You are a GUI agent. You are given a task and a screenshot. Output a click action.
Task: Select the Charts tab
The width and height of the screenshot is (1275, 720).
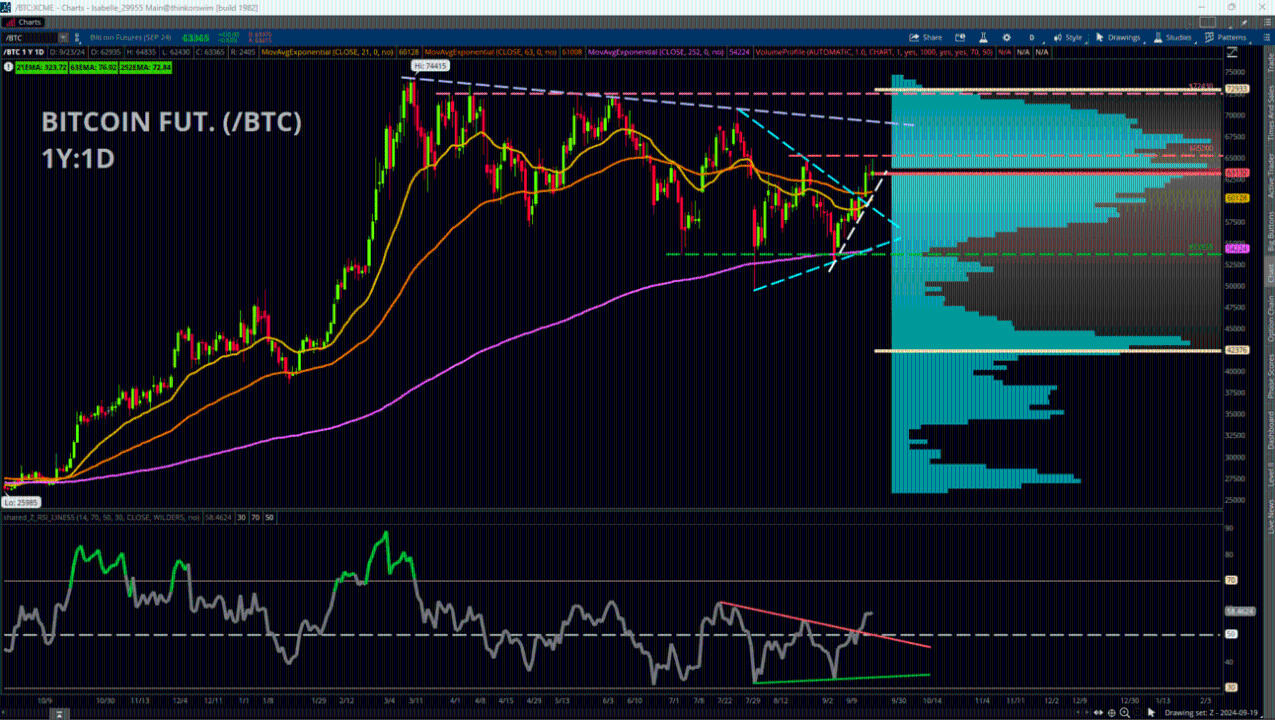click(25, 21)
